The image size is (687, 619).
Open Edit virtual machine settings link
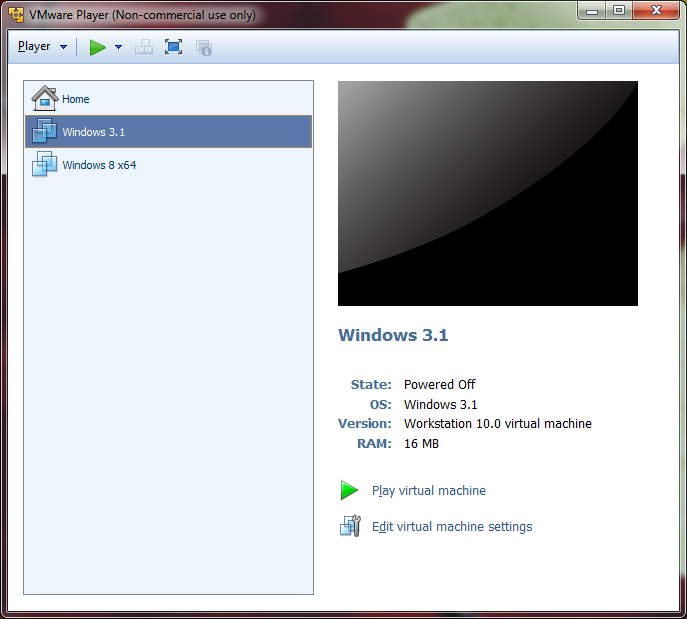coord(452,527)
